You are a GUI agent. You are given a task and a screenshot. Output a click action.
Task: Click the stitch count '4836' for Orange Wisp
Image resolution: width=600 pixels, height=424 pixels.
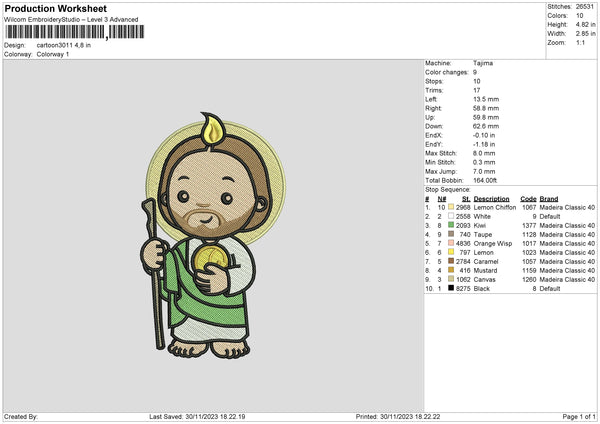point(463,243)
